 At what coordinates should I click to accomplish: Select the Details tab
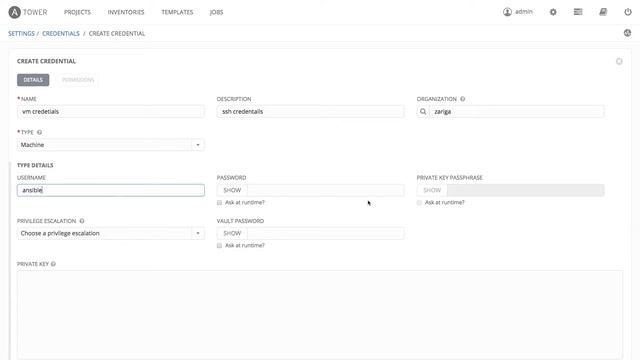(33, 80)
